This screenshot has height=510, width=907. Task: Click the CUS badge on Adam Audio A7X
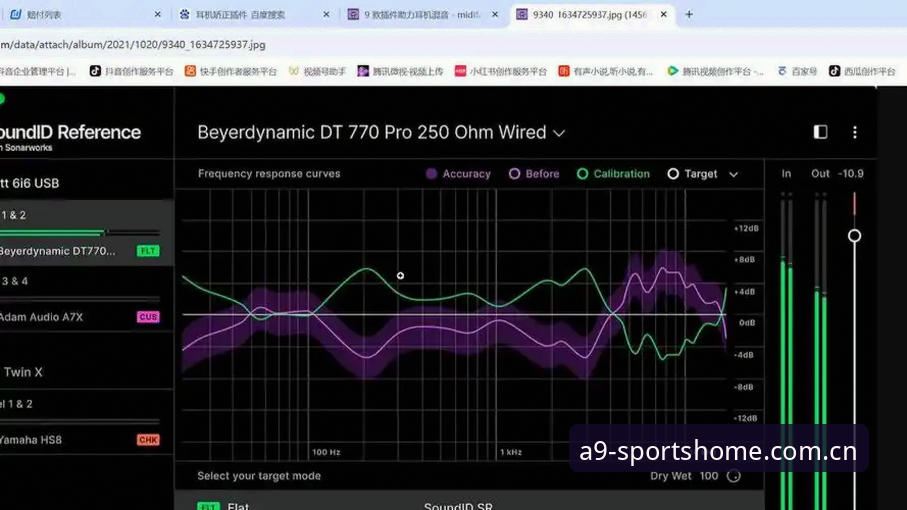click(148, 317)
